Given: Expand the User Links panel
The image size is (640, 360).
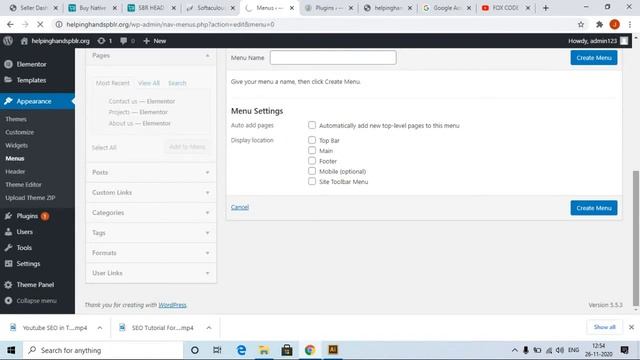Looking at the screenshot, I should pos(207,273).
